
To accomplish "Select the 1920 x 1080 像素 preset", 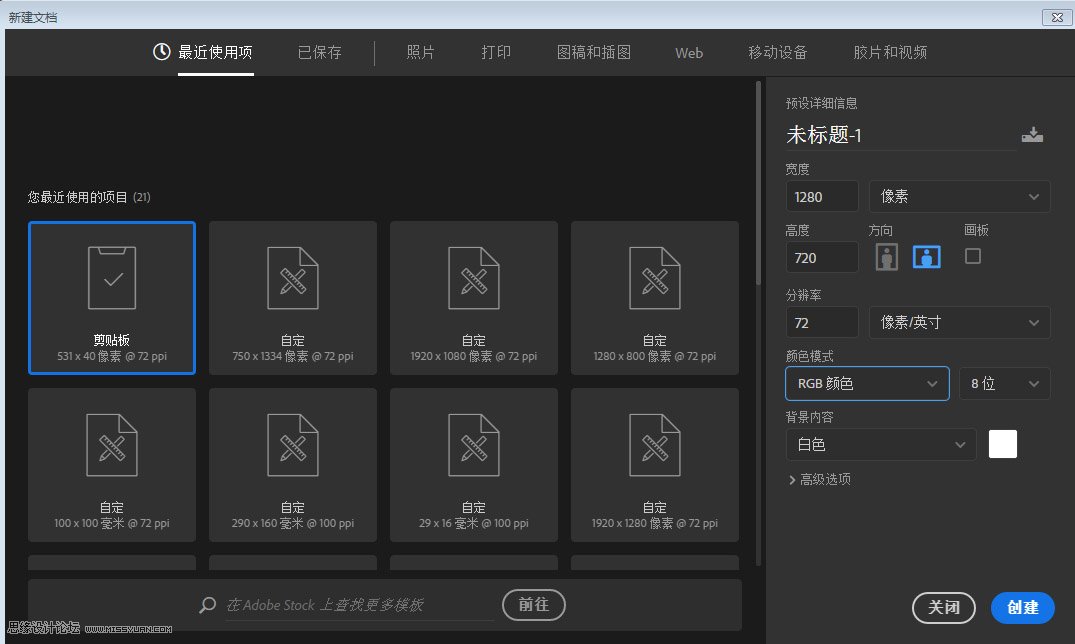I will click(473, 297).
